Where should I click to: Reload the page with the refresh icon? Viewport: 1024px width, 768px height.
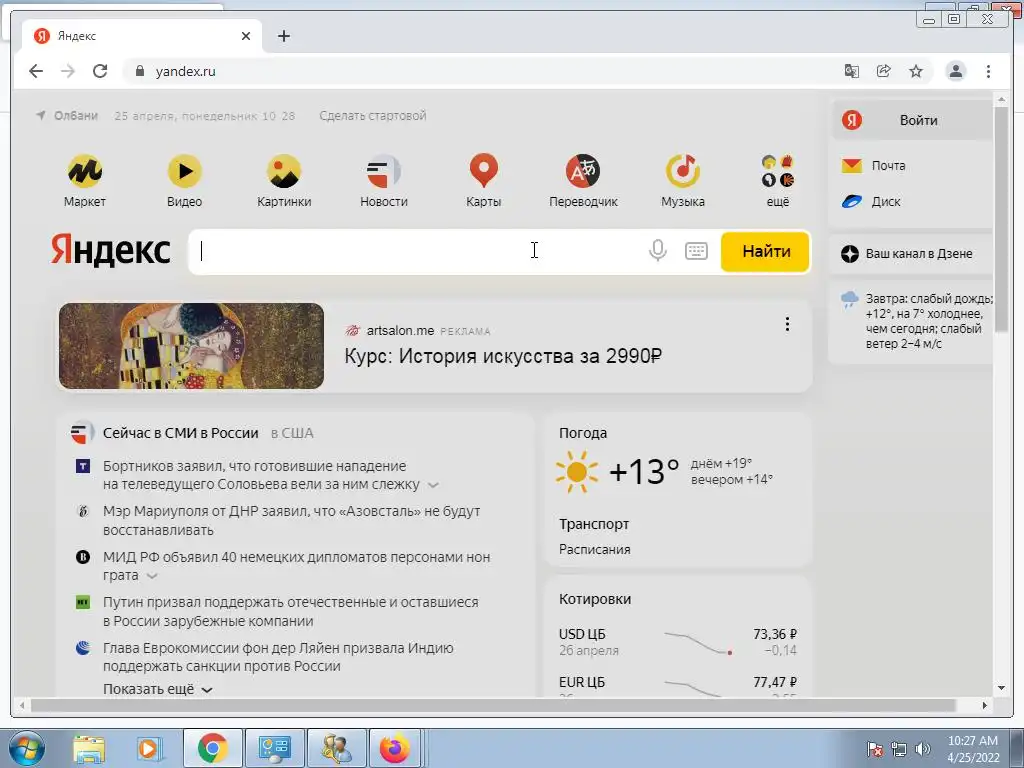[x=100, y=71]
